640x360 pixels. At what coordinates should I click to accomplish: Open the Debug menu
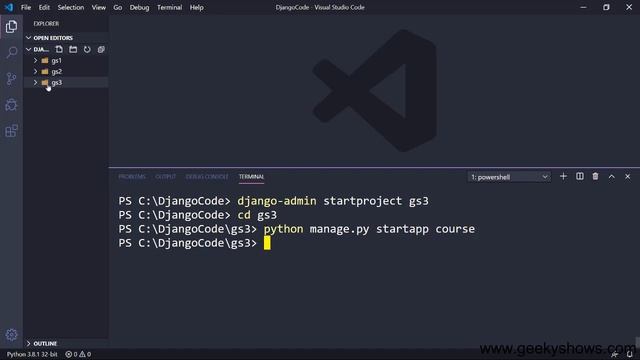[x=139, y=7]
